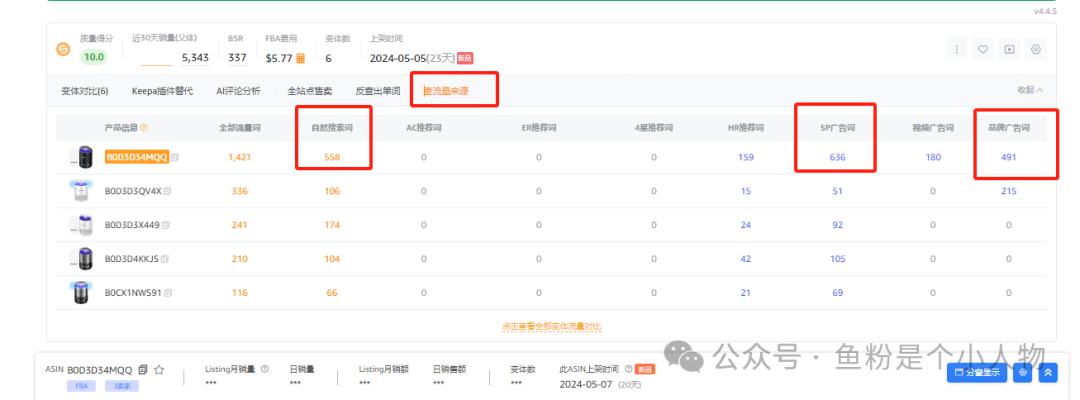Image resolution: width=1080 pixels, height=400 pixels.
Task: Click the video play icon at top right
Action: pos(1009,49)
